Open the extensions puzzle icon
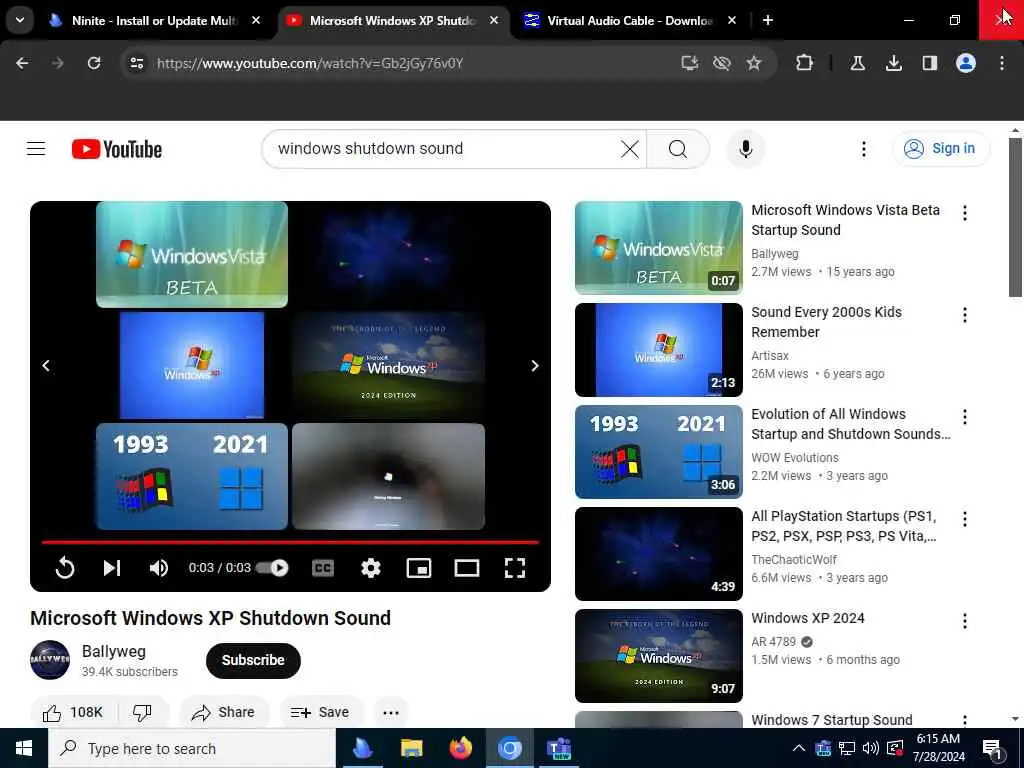Image resolution: width=1024 pixels, height=768 pixels. tap(805, 63)
